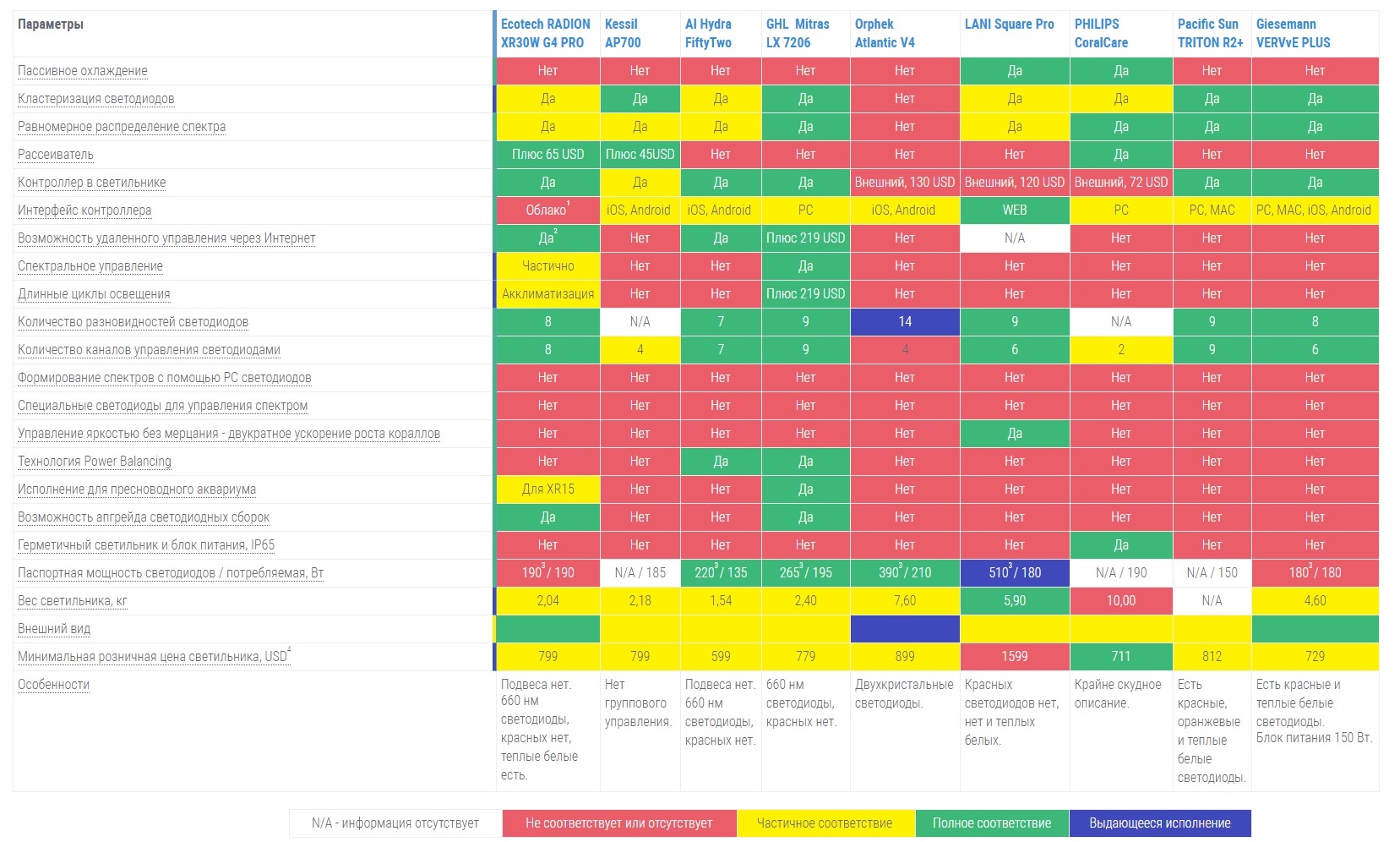Open the Pacific Sun TRITON R2+ link
This screenshot has height=842, width=1400.
point(1210,33)
